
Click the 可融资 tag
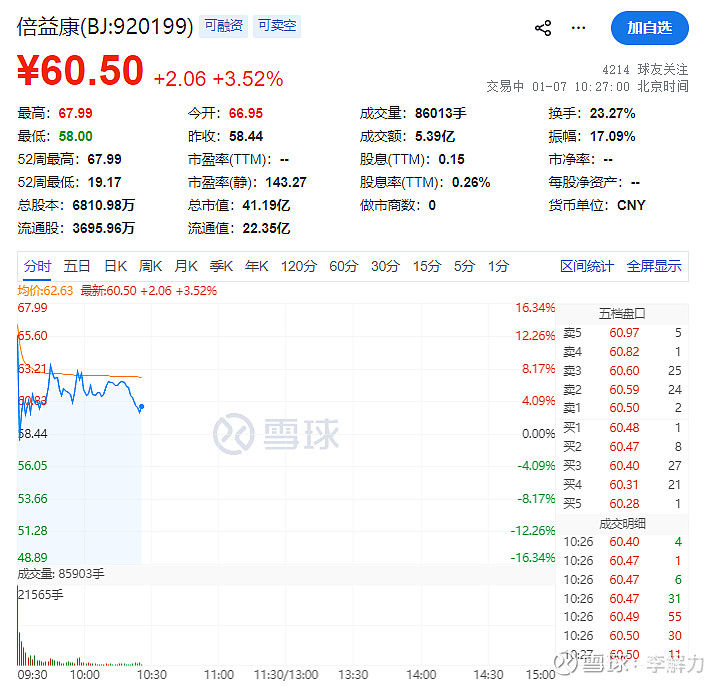pyautogui.click(x=224, y=25)
